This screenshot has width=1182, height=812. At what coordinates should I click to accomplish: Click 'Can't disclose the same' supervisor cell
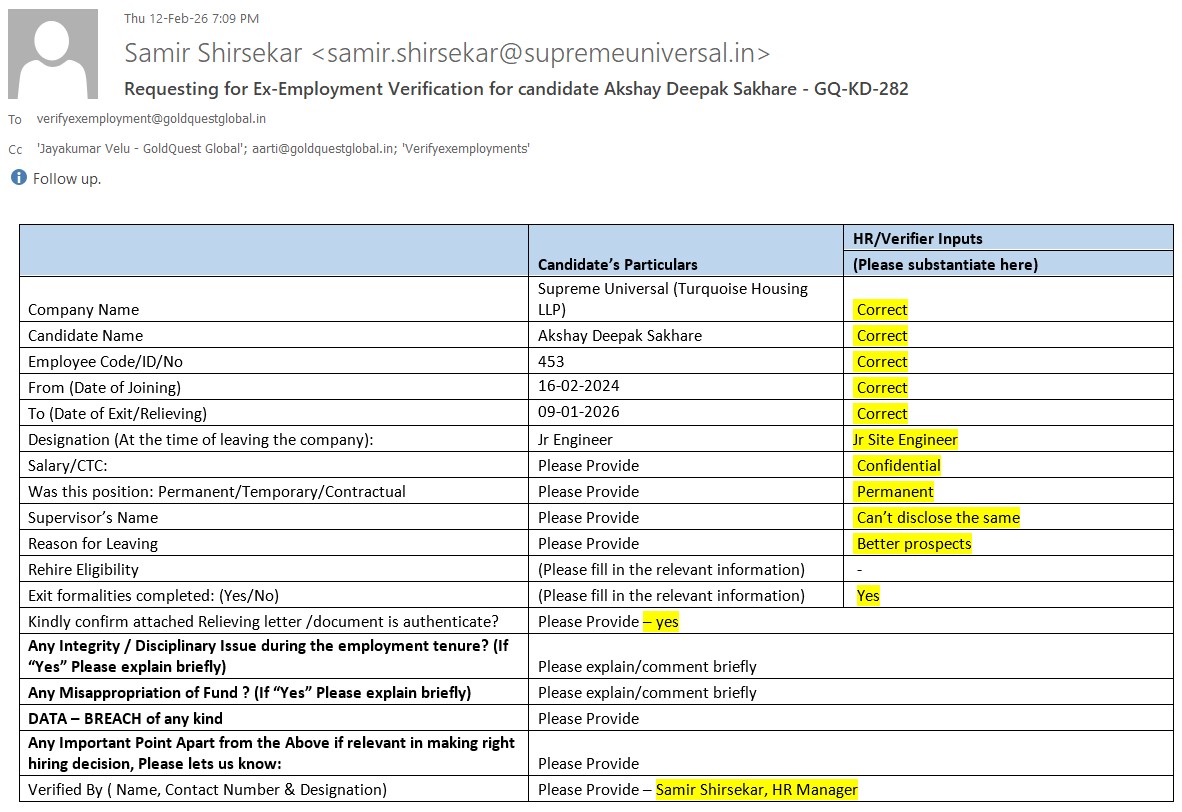[x=937, y=518]
